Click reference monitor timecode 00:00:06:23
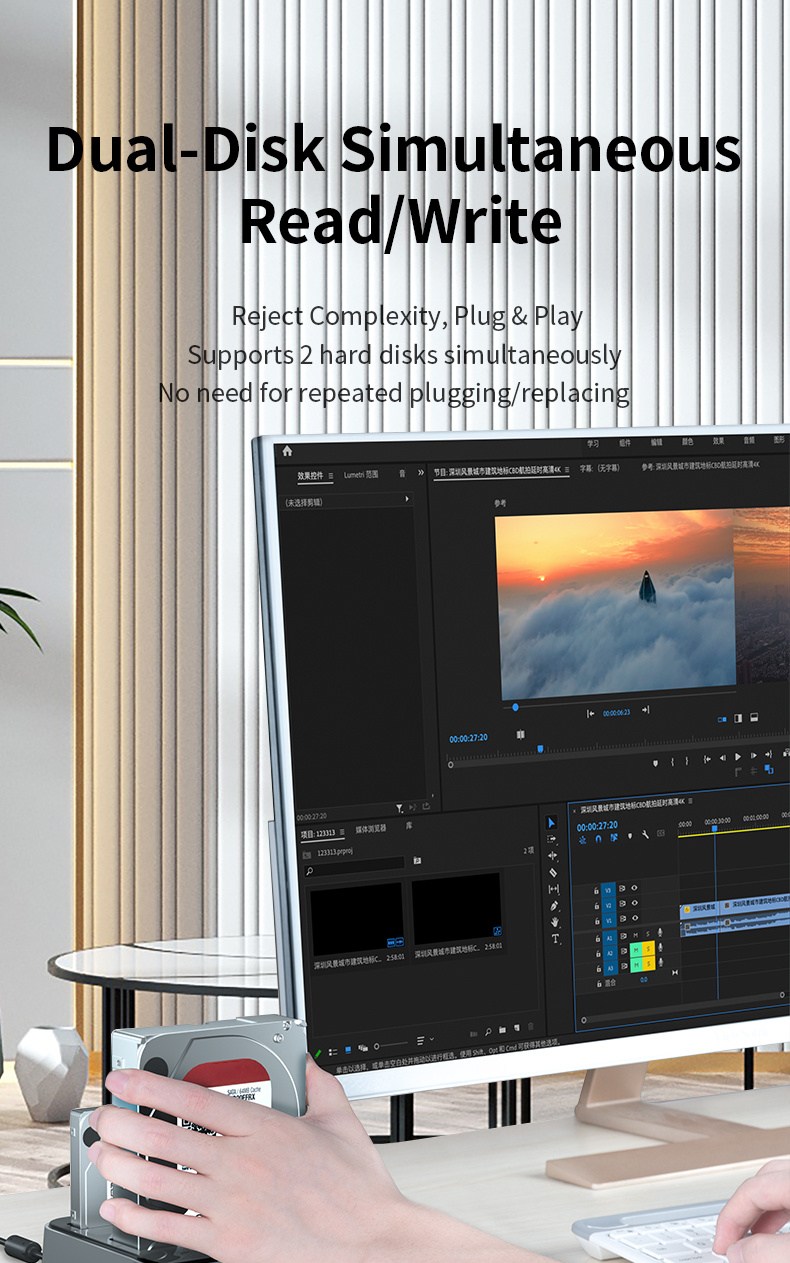 (x=616, y=713)
